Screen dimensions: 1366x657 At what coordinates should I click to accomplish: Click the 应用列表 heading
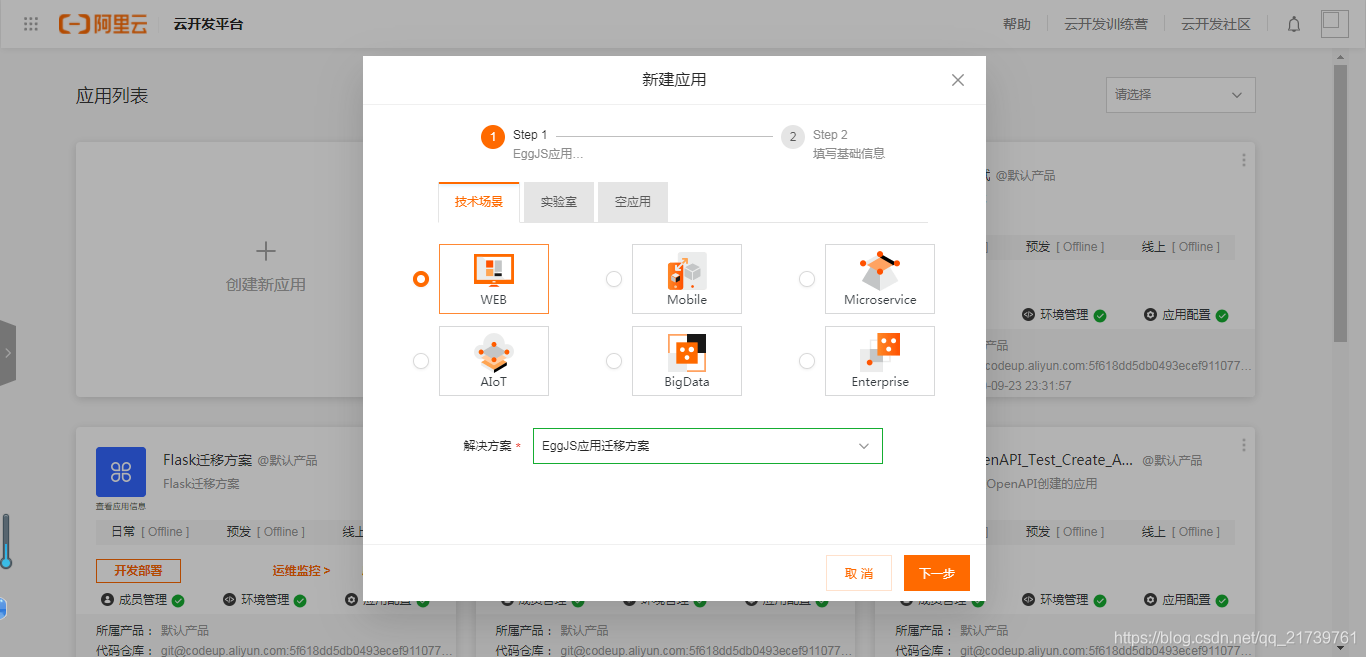(x=112, y=96)
